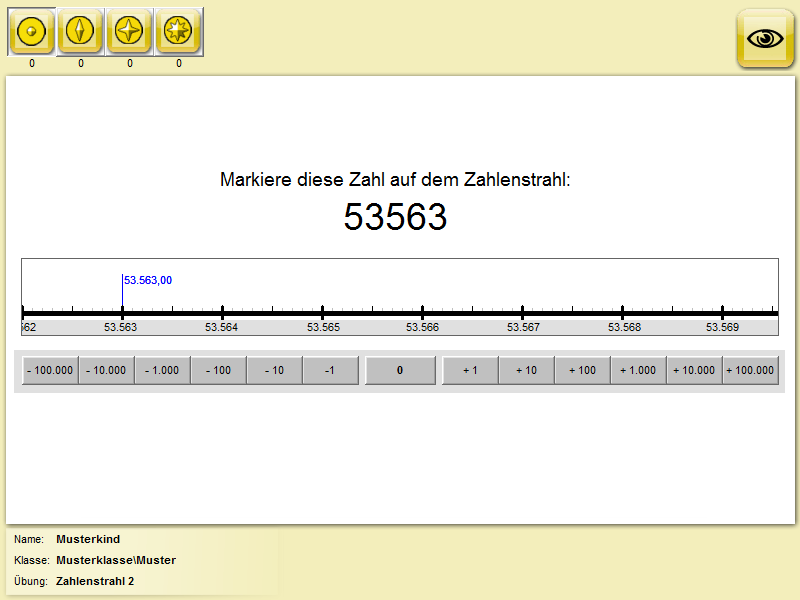This screenshot has width=800, height=600.
Task: Click the blue 53.563,00 marker line
Action: pyautogui.click(x=122, y=295)
